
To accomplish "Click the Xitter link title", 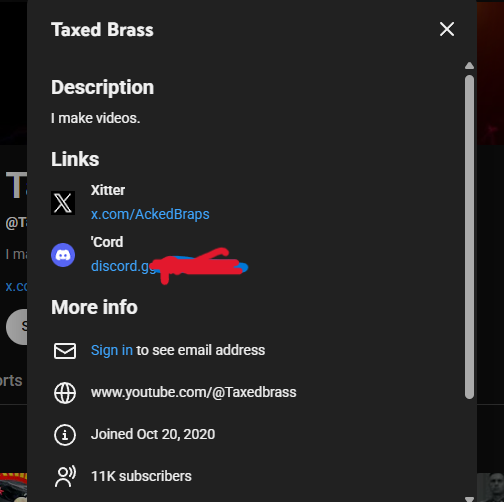I will point(108,190).
